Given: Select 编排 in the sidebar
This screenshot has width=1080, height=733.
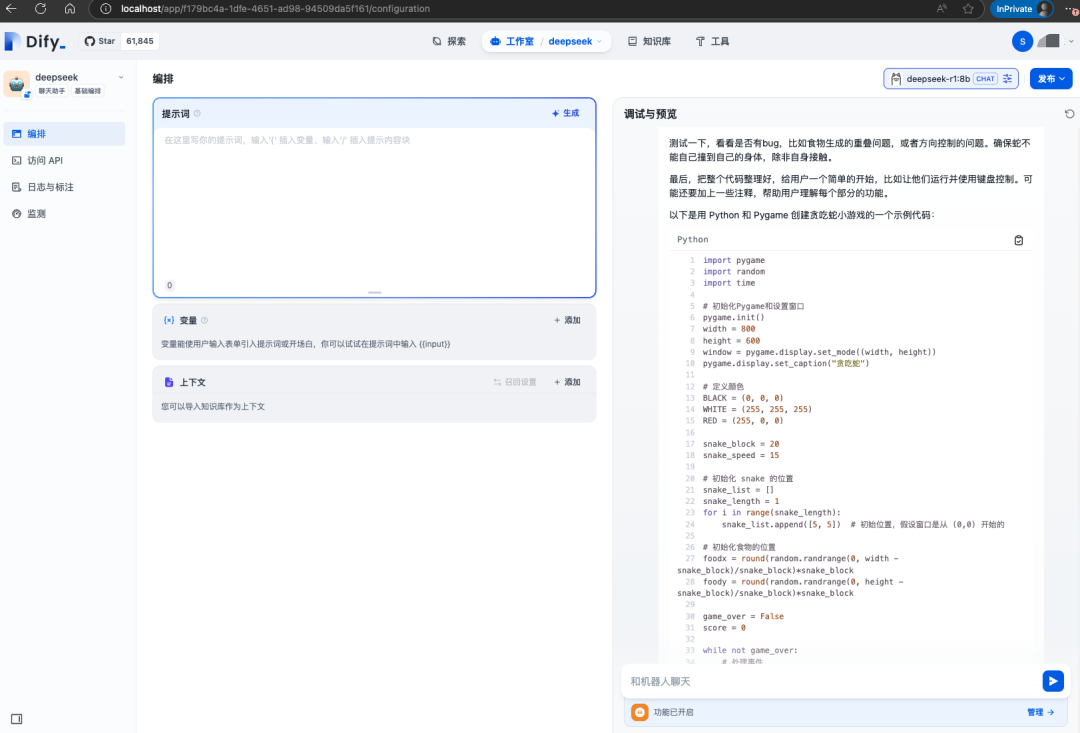Looking at the screenshot, I should [64, 134].
